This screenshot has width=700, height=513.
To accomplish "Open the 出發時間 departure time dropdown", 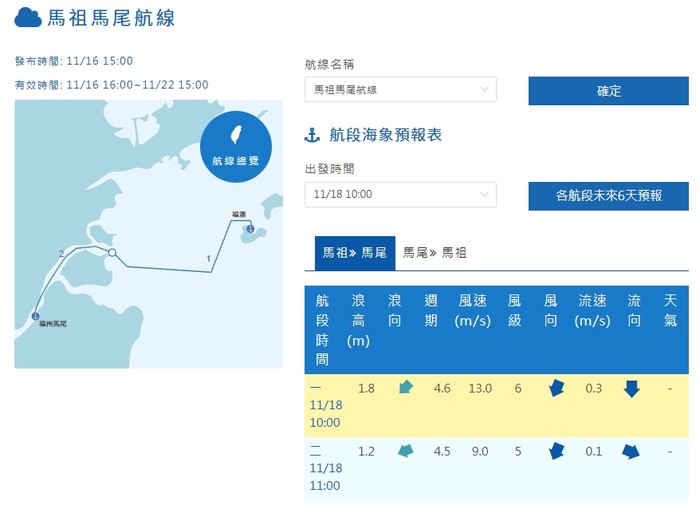I will point(400,195).
